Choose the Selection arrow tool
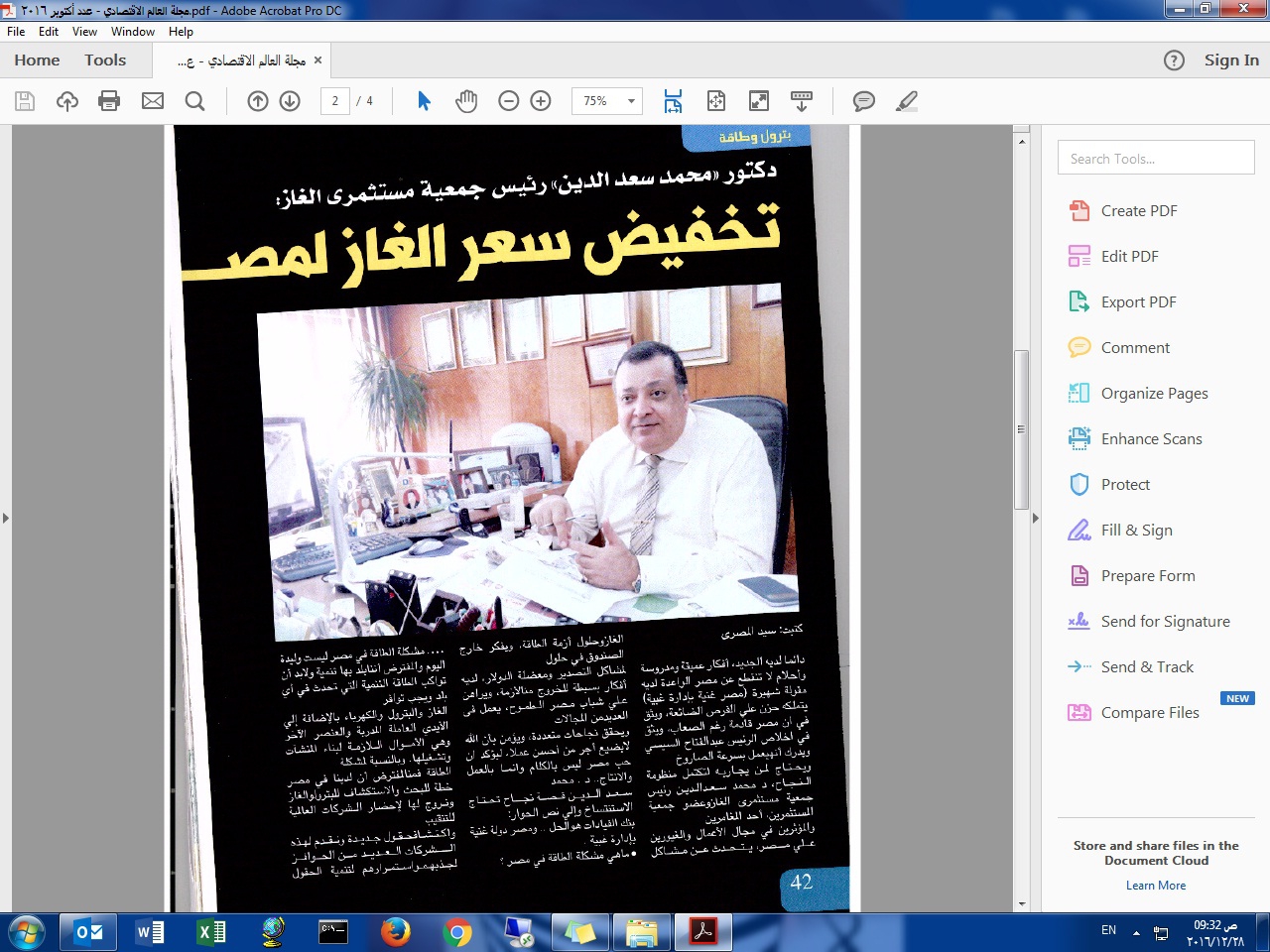The height and width of the screenshot is (952, 1270). [x=425, y=101]
